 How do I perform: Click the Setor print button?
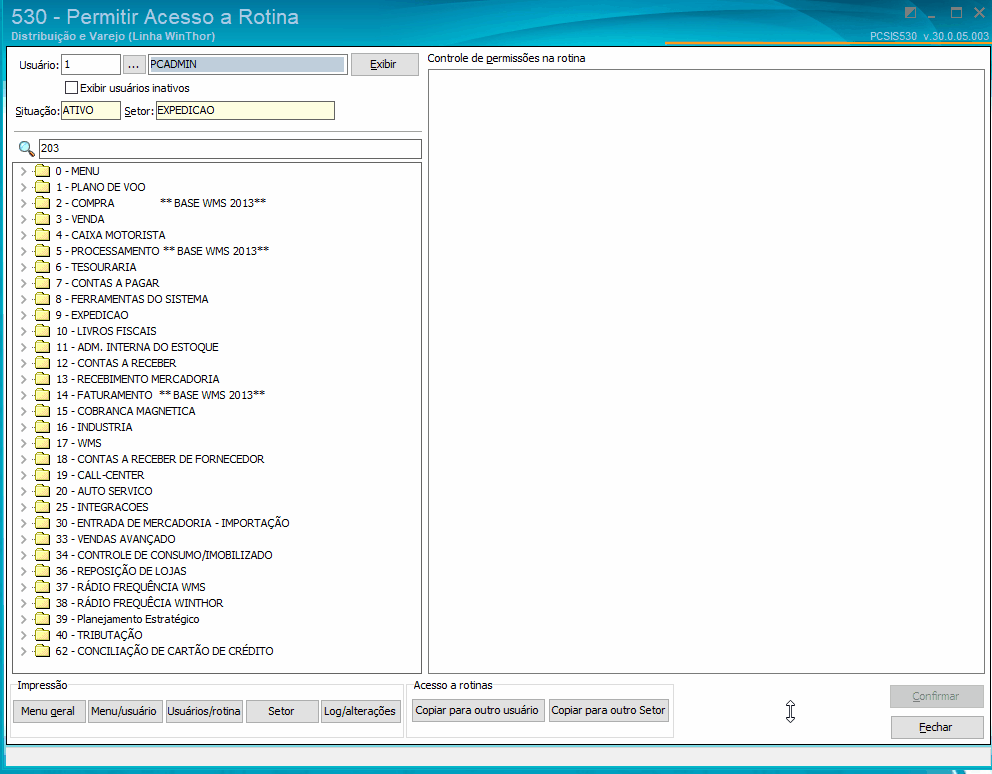click(x=282, y=711)
